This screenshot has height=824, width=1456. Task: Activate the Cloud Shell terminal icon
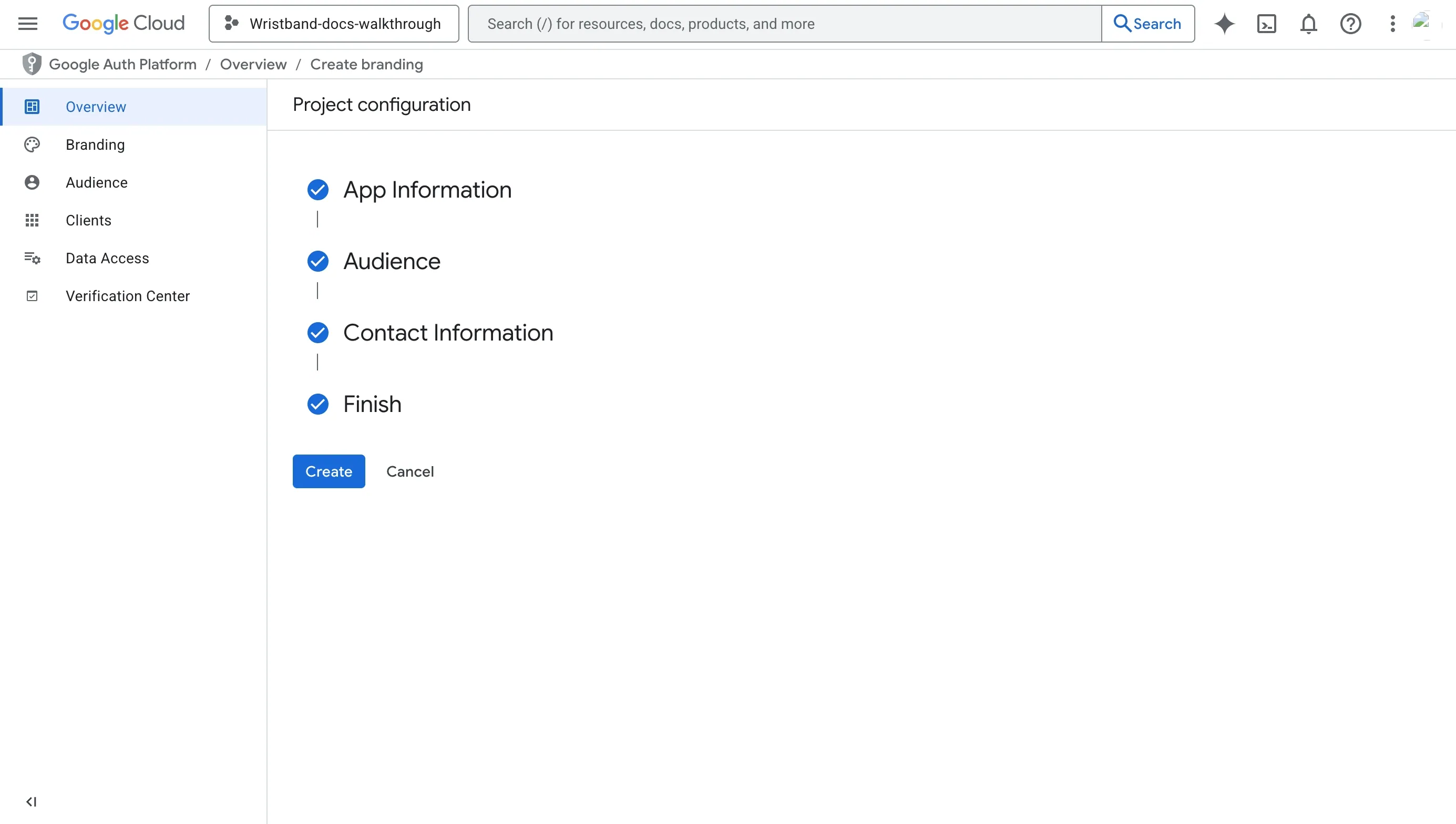[1266, 24]
